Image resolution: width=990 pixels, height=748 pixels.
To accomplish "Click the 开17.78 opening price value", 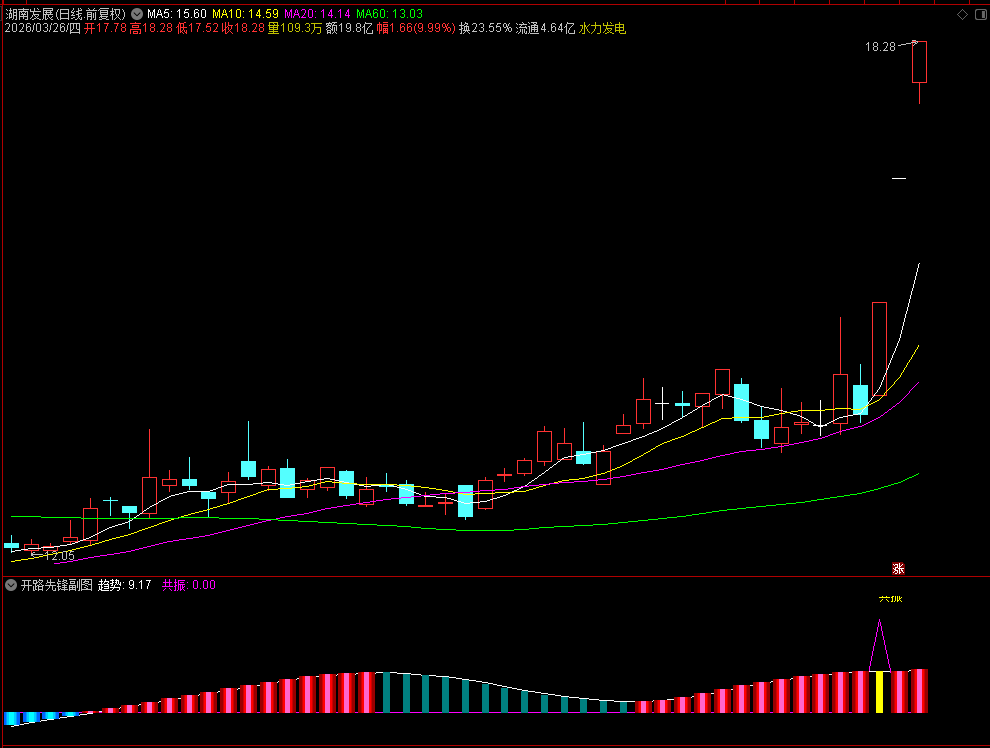I will click(105, 28).
